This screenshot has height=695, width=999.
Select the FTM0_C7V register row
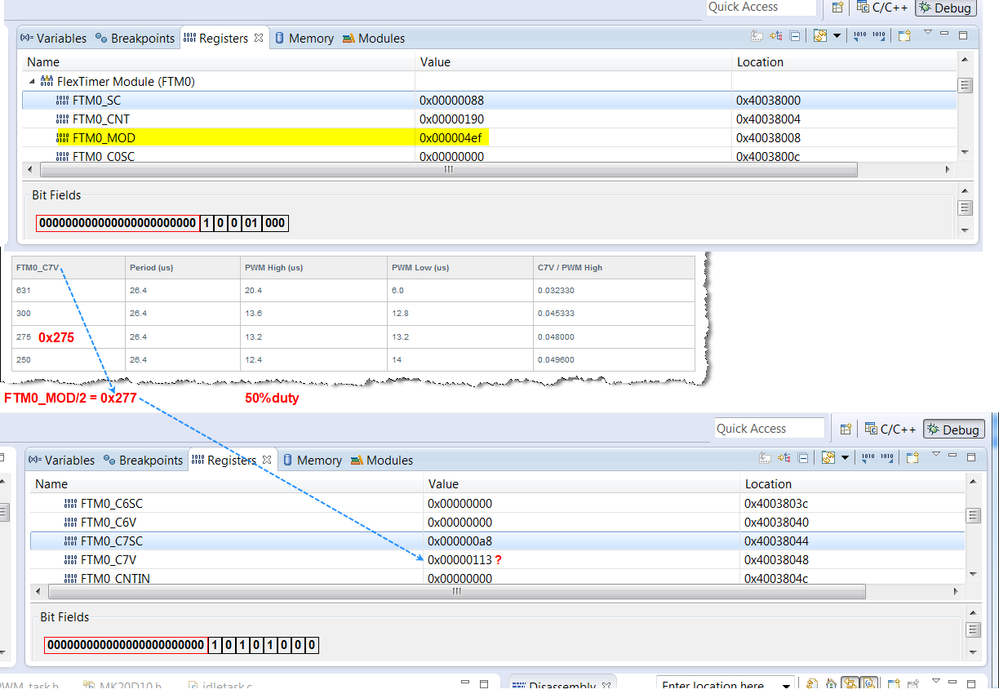(498, 560)
